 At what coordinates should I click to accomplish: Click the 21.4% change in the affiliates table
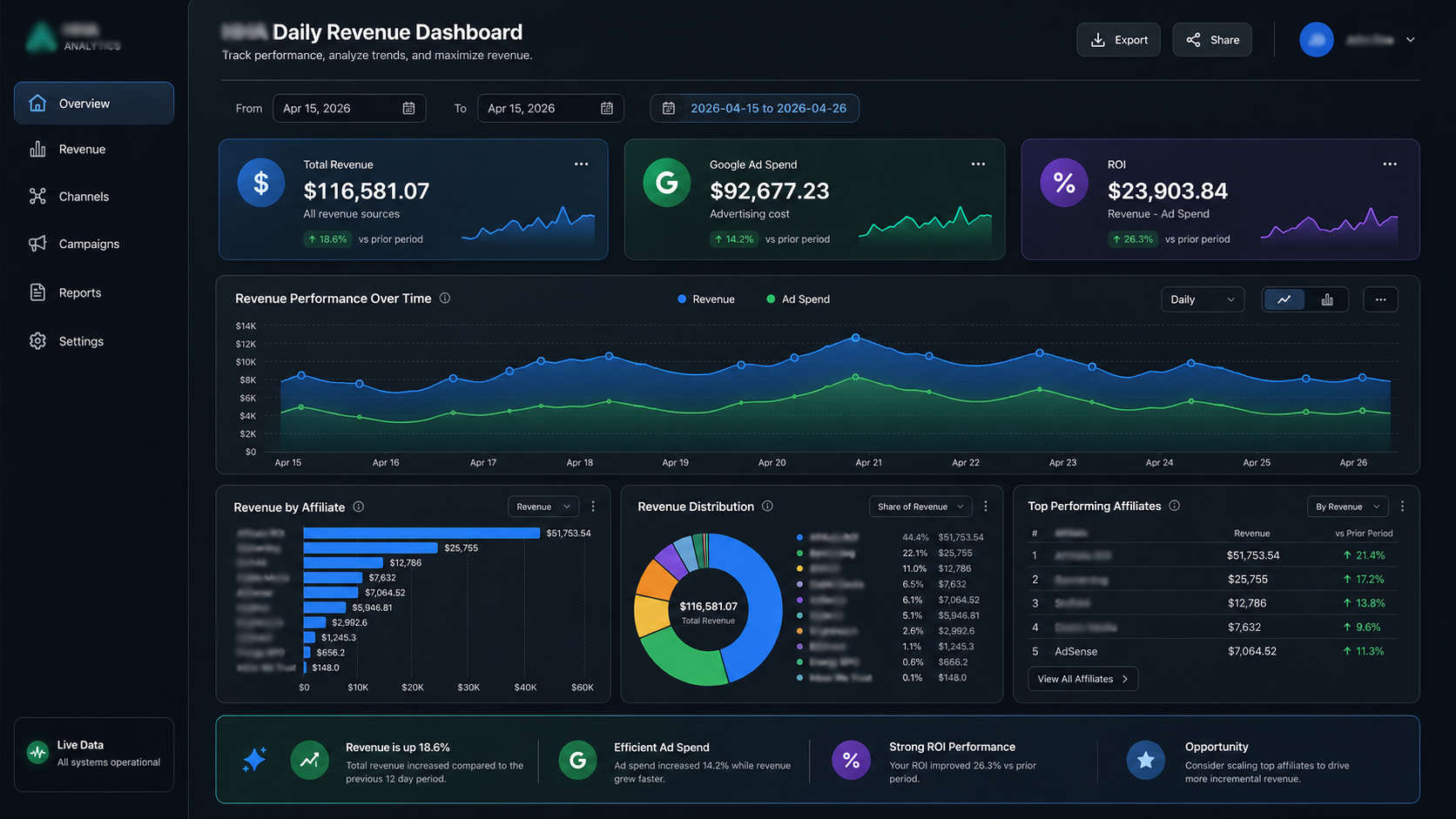tap(1364, 555)
